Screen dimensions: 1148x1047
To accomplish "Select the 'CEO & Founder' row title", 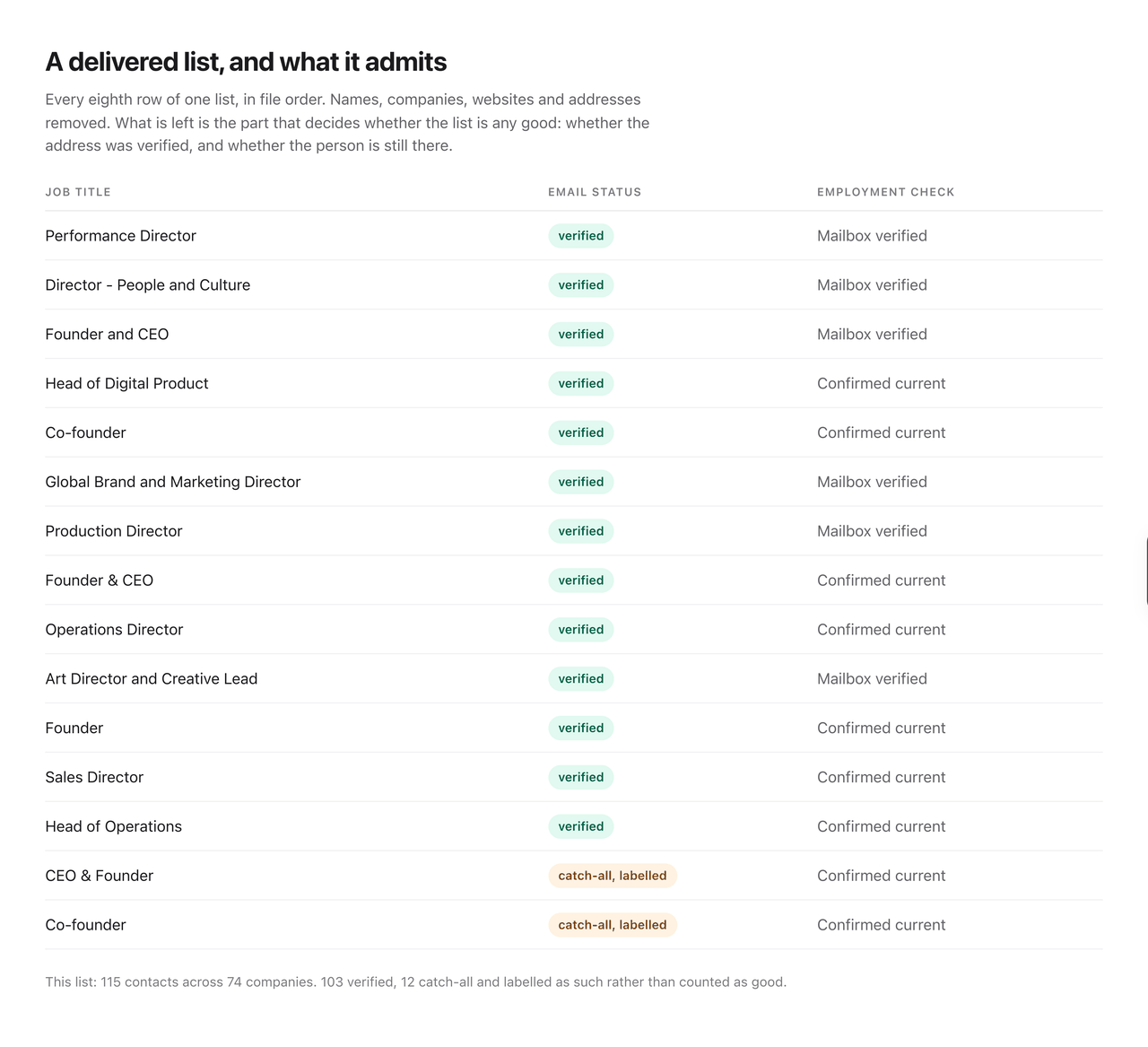I will click(100, 877).
